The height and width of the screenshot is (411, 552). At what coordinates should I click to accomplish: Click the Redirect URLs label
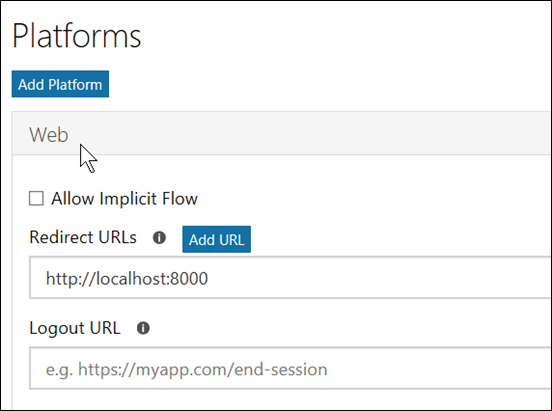click(x=83, y=237)
